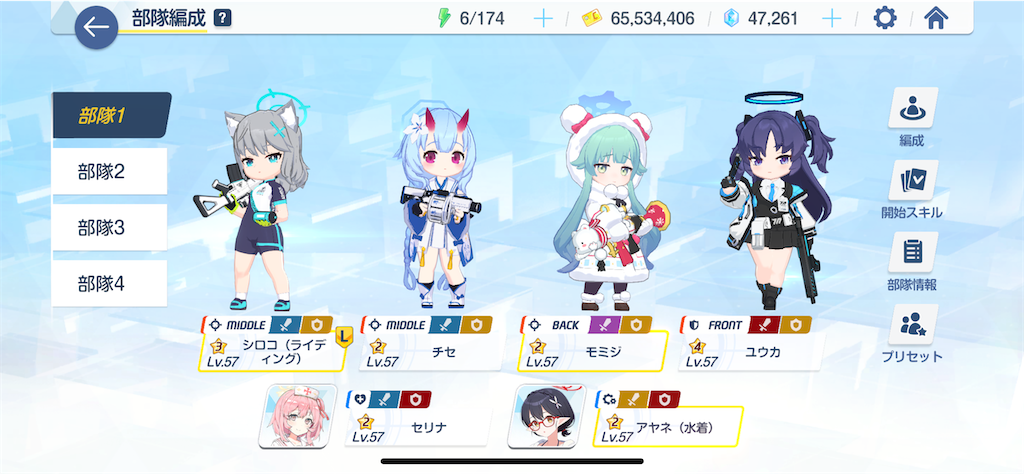Select アヤネ(水着) portrait thumbnail
This screenshot has width=1024, height=474.
click(x=547, y=416)
